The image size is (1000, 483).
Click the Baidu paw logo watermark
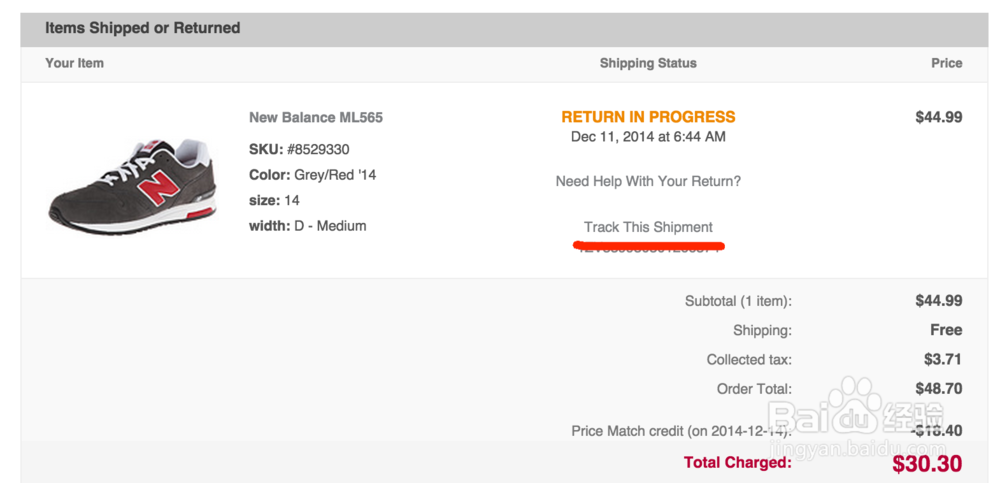click(855, 397)
